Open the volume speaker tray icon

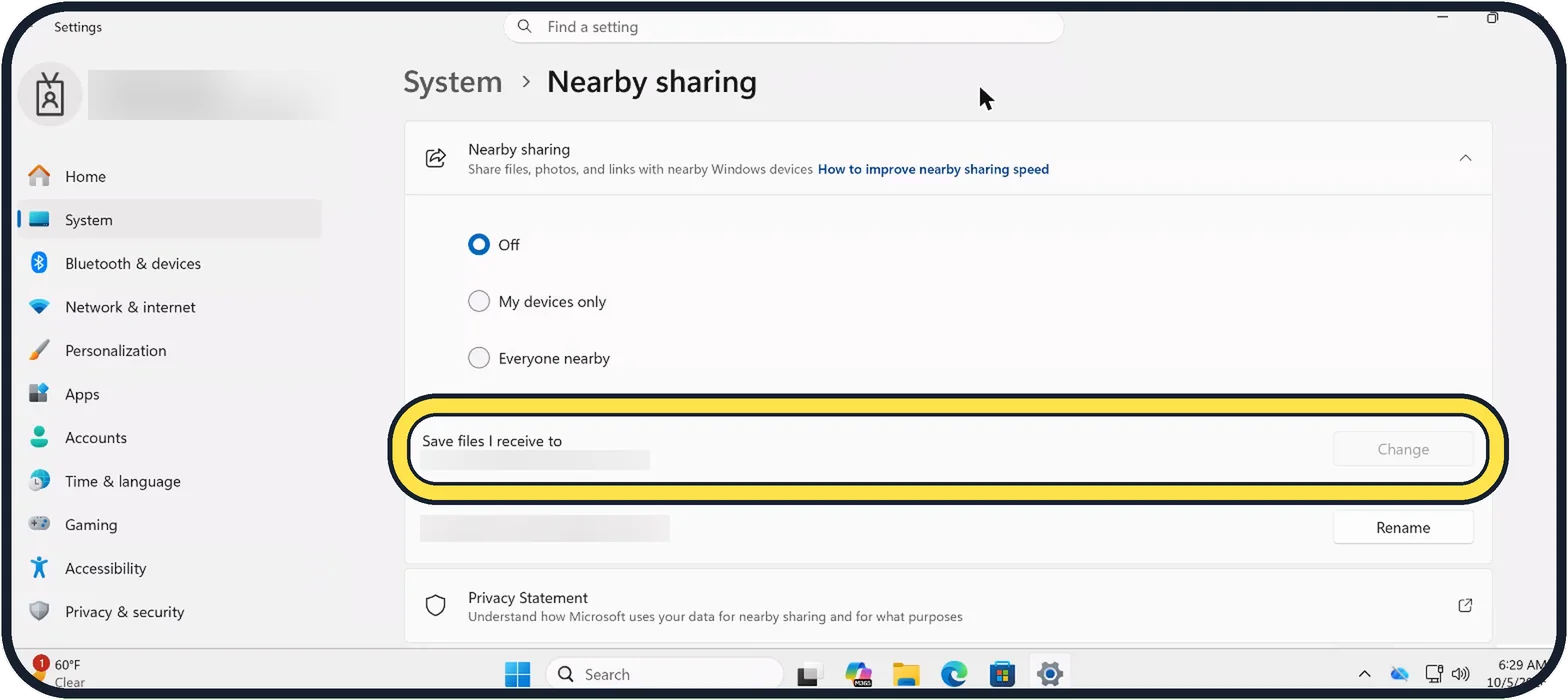pyautogui.click(x=1460, y=674)
